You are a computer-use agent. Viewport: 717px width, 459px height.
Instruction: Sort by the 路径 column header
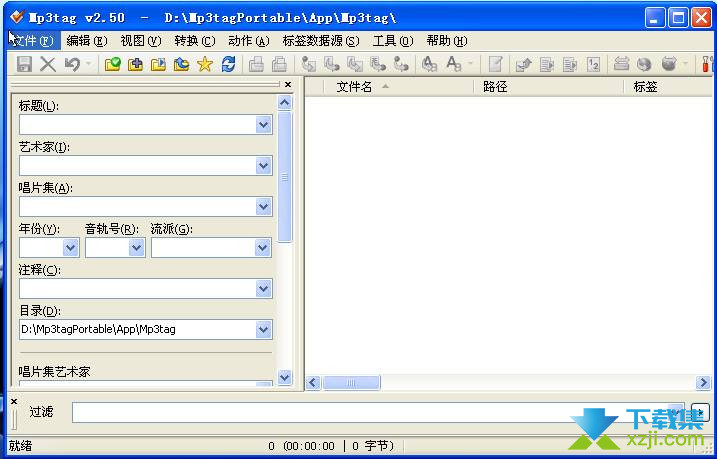[x=549, y=86]
